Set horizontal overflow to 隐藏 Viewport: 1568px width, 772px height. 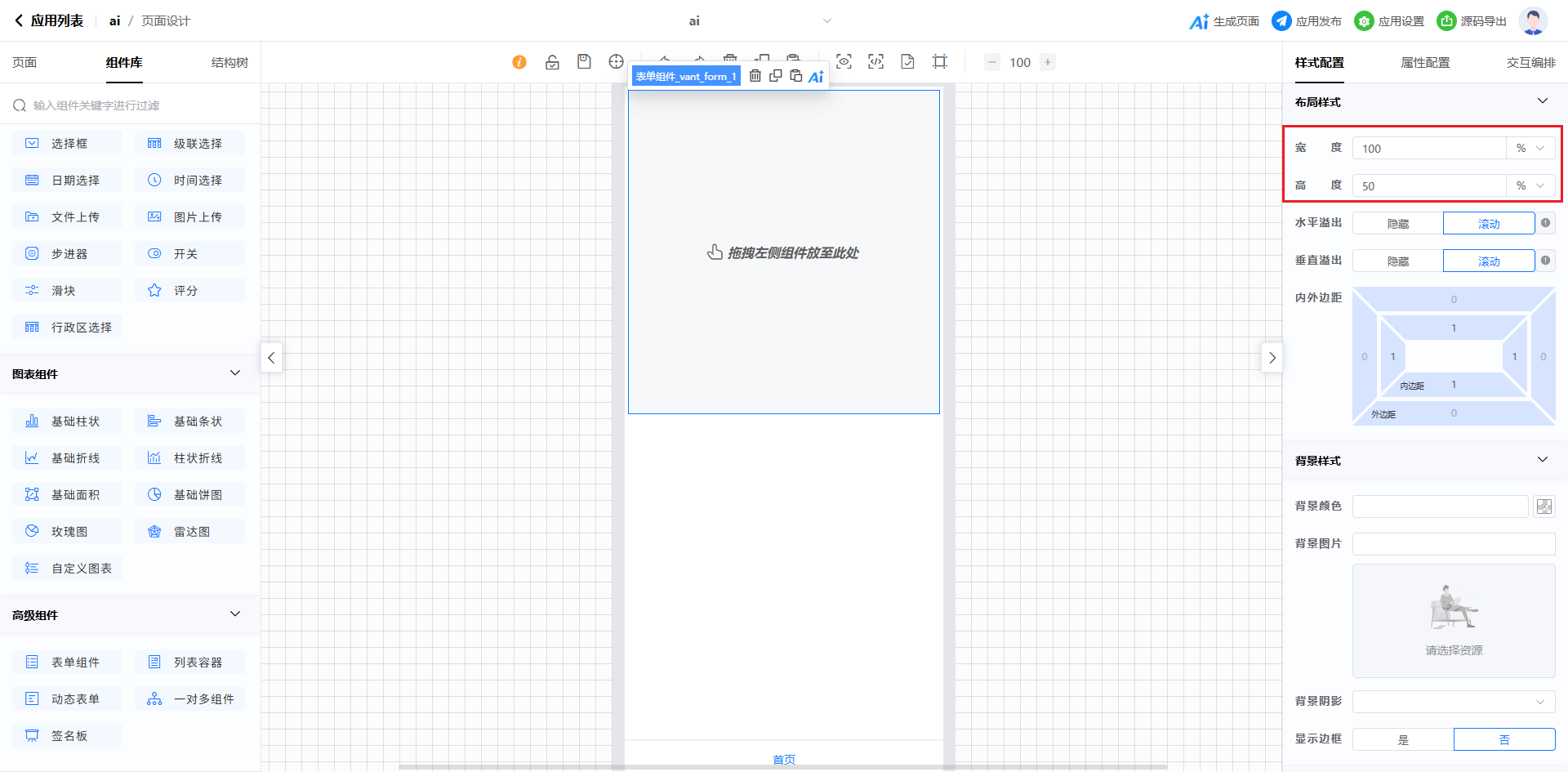pyautogui.click(x=1397, y=224)
